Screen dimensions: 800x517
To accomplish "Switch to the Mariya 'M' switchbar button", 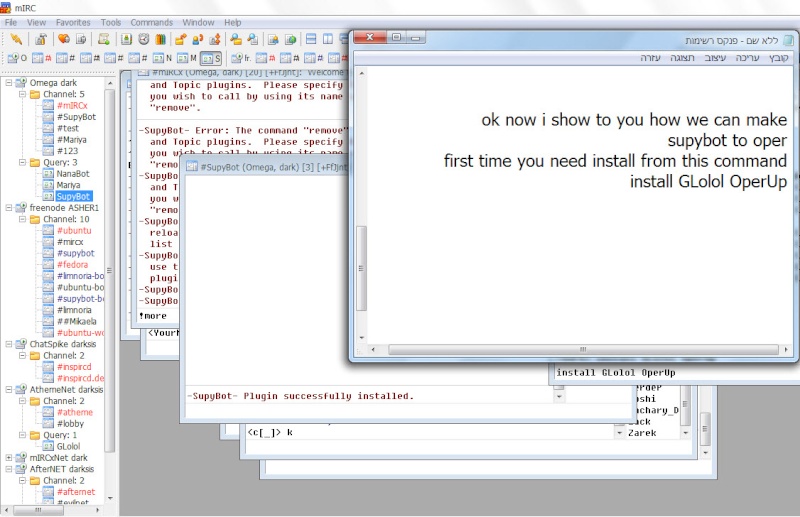I will click(x=187, y=58).
